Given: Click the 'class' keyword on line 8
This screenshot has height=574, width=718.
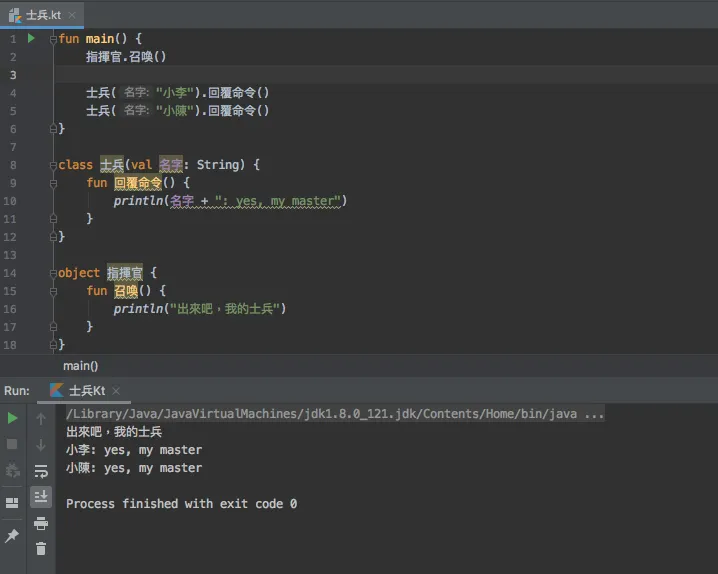Looking at the screenshot, I should 76,165.
